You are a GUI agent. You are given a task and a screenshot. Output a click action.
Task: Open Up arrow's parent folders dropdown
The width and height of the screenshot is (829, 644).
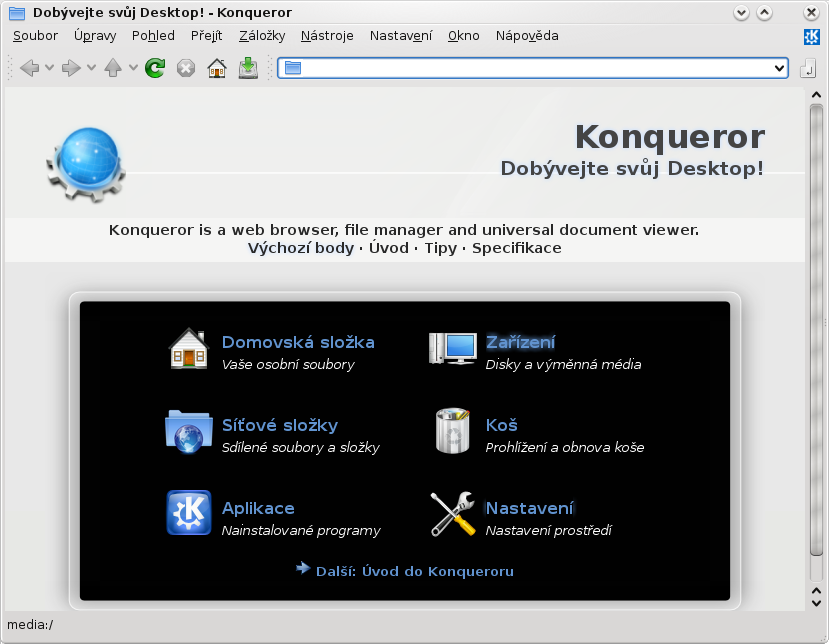(133, 68)
